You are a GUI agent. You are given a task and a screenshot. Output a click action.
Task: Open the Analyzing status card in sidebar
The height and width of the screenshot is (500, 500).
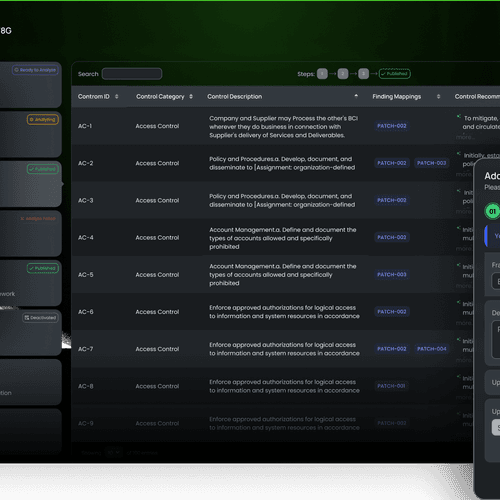click(x=31, y=134)
